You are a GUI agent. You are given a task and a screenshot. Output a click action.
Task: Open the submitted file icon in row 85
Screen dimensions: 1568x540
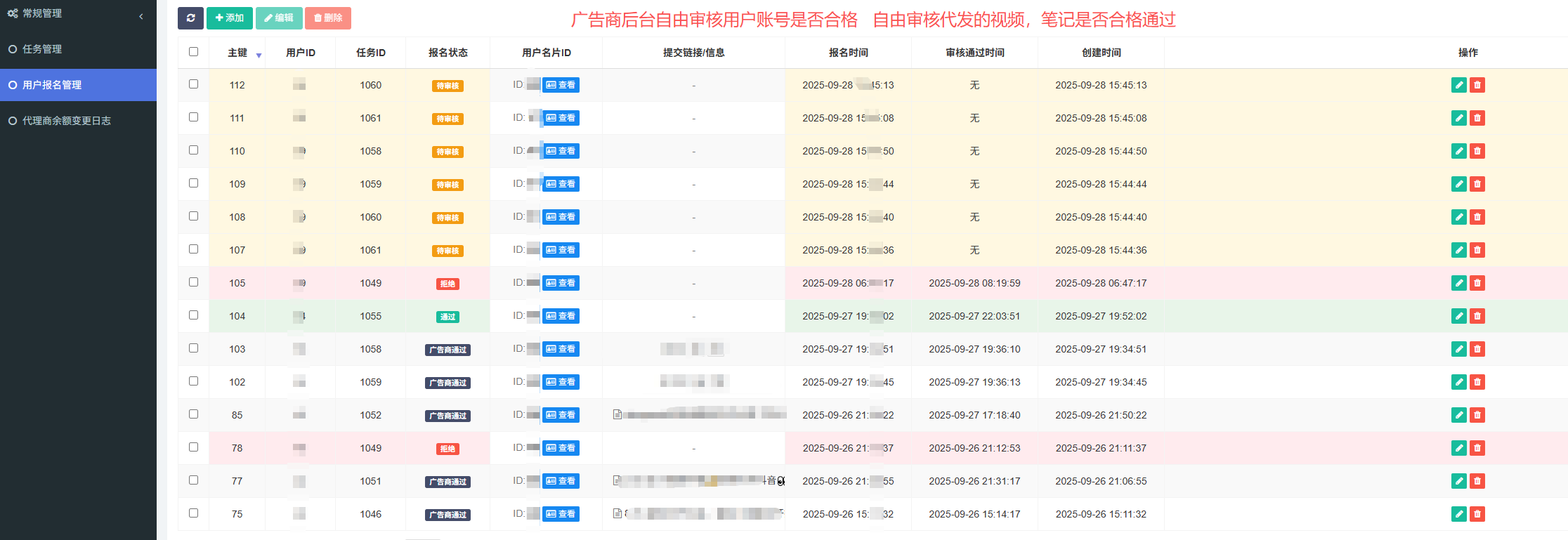click(617, 415)
